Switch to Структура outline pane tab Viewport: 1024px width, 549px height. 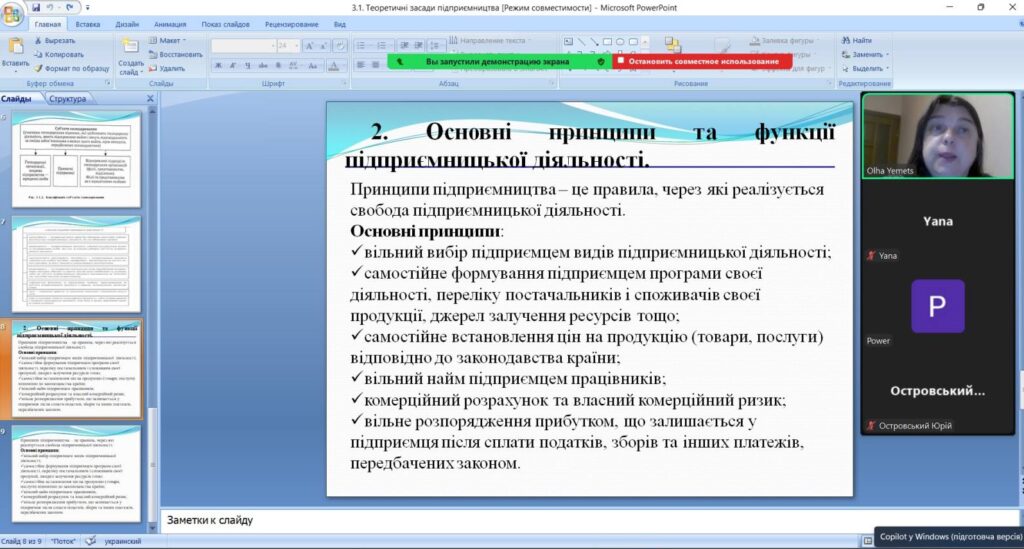[67, 99]
